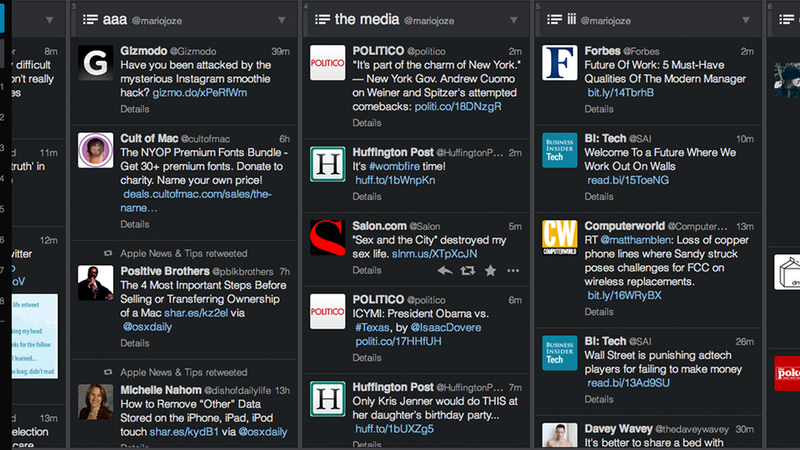Open @matthamblen mention

pyautogui.click(x=635, y=240)
